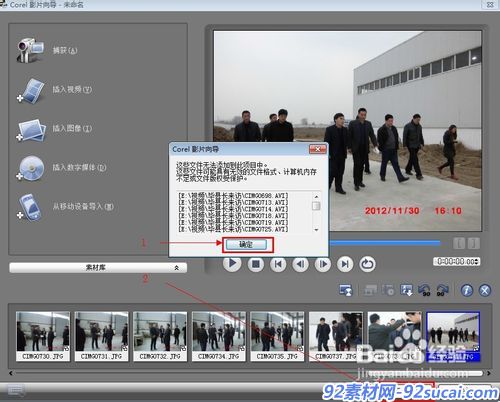Rotate image right 90 degrees
This screenshot has width=500, height=402.
click(x=442, y=290)
